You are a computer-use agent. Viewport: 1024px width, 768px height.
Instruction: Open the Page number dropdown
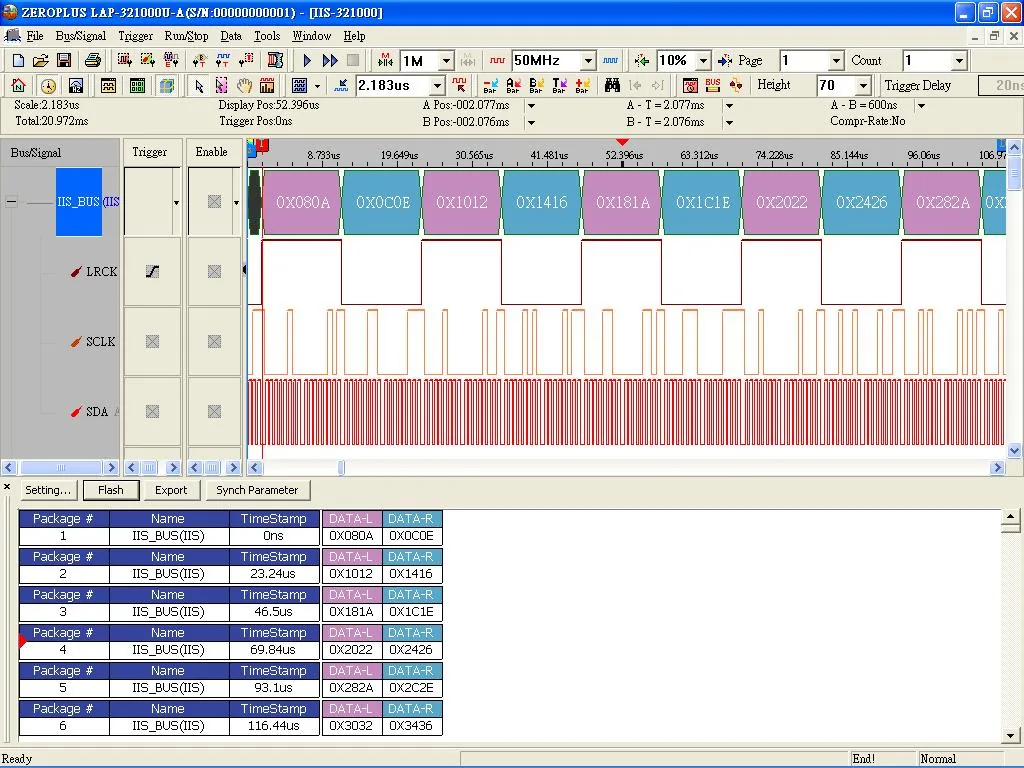click(x=836, y=61)
